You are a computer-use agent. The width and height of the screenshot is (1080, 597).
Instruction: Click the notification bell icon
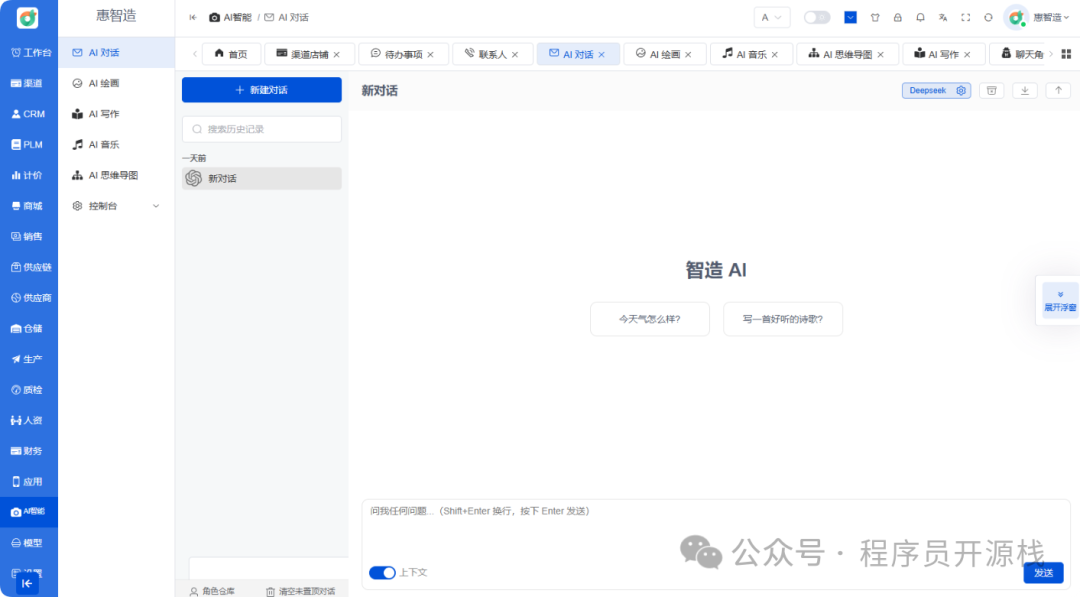pos(920,17)
